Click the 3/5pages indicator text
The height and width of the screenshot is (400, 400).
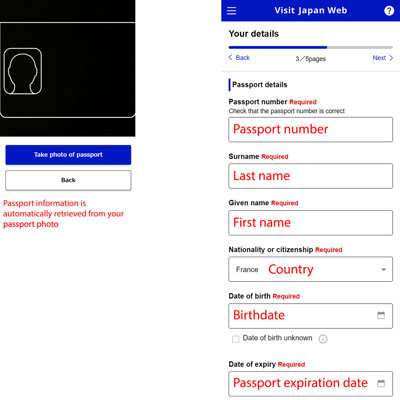311,59
